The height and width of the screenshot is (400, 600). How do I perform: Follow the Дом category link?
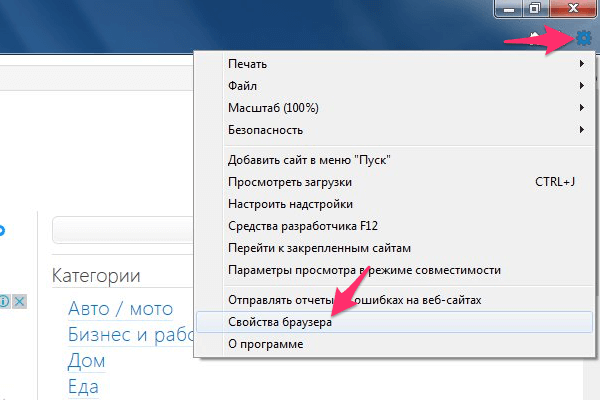pyautogui.click(x=86, y=360)
